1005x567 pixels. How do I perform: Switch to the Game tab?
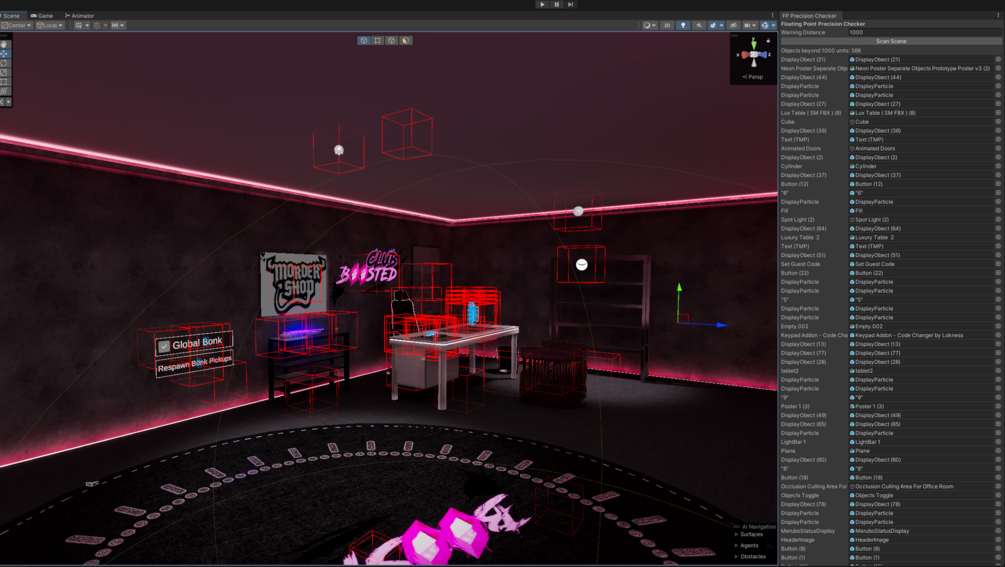(x=42, y=15)
